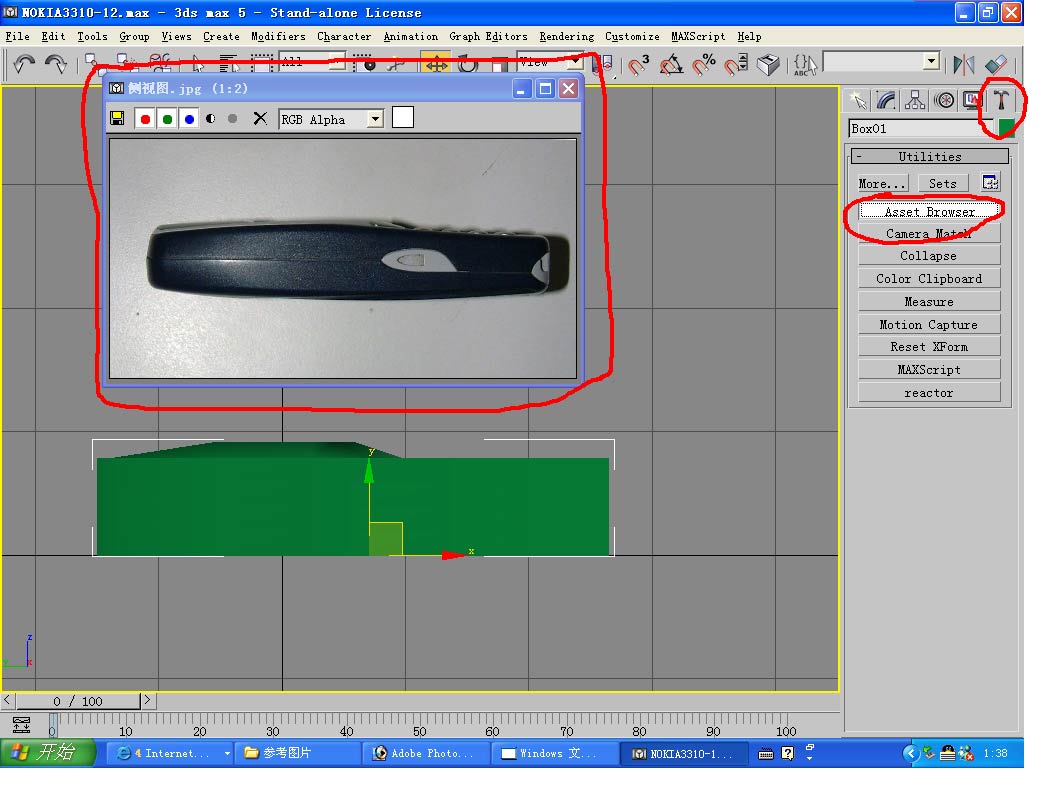Toggle the red channel display
Image resolution: width=1049 pixels, height=787 pixels.
tap(145, 119)
